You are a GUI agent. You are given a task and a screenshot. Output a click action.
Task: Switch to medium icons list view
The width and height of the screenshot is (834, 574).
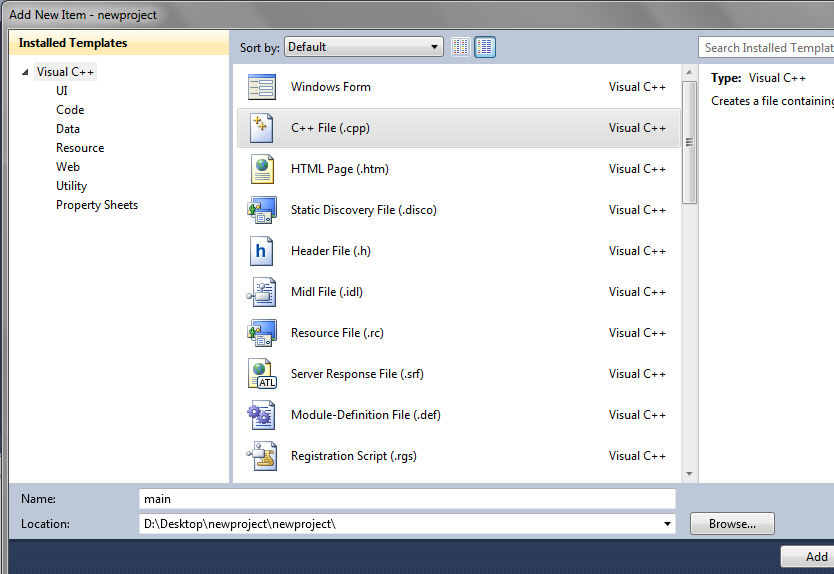pos(485,47)
